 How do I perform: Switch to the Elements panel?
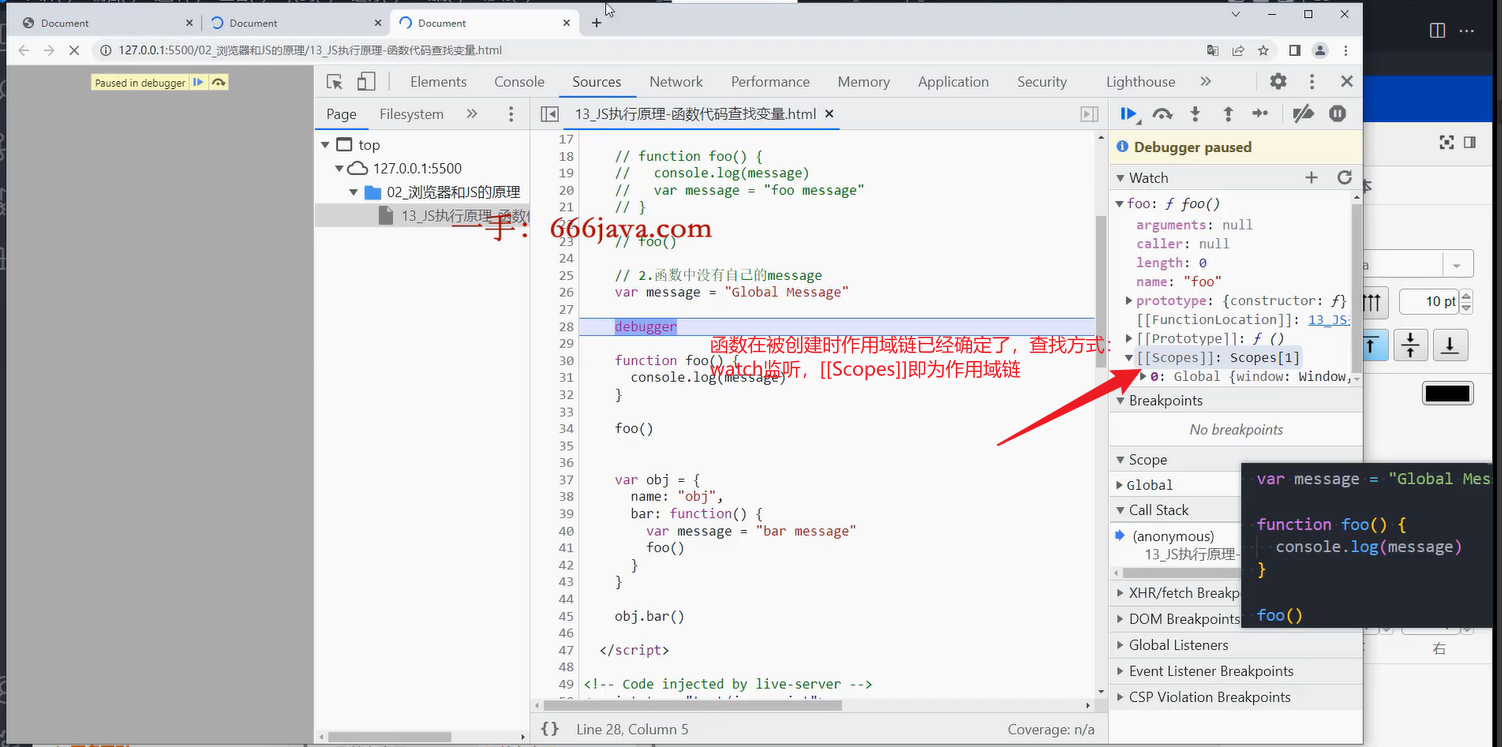point(438,82)
